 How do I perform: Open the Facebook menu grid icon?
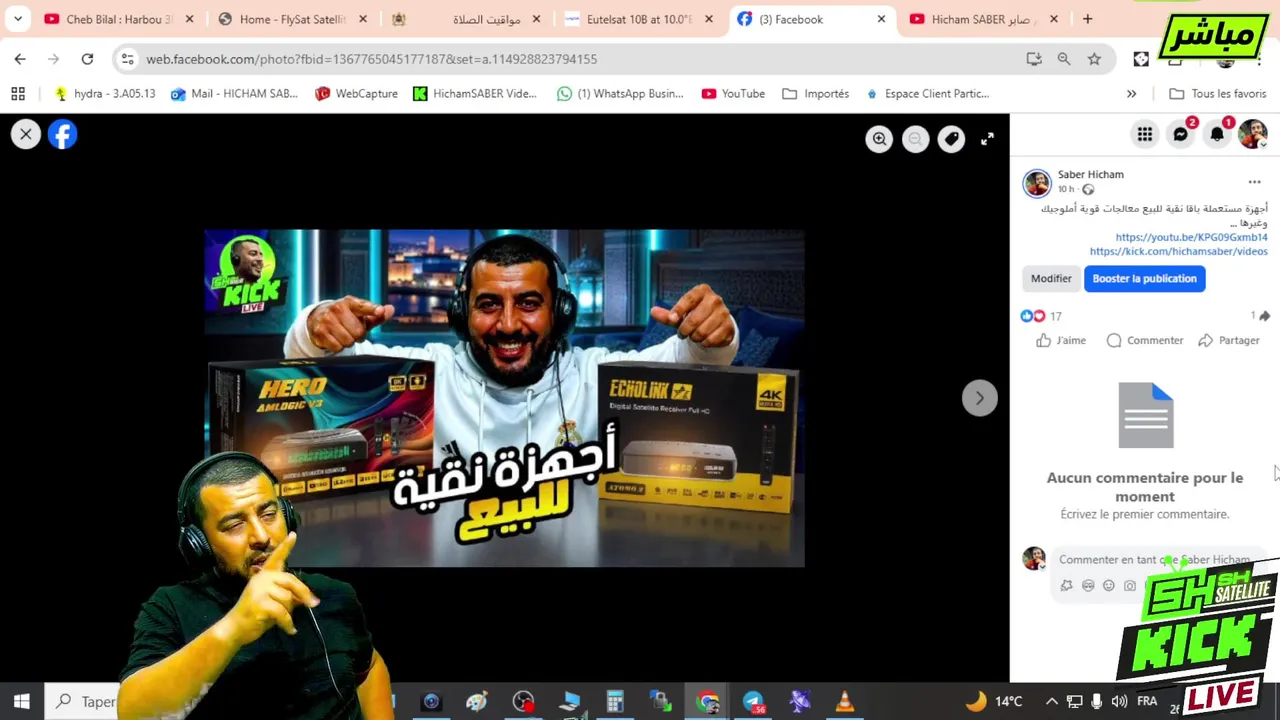[1145, 134]
